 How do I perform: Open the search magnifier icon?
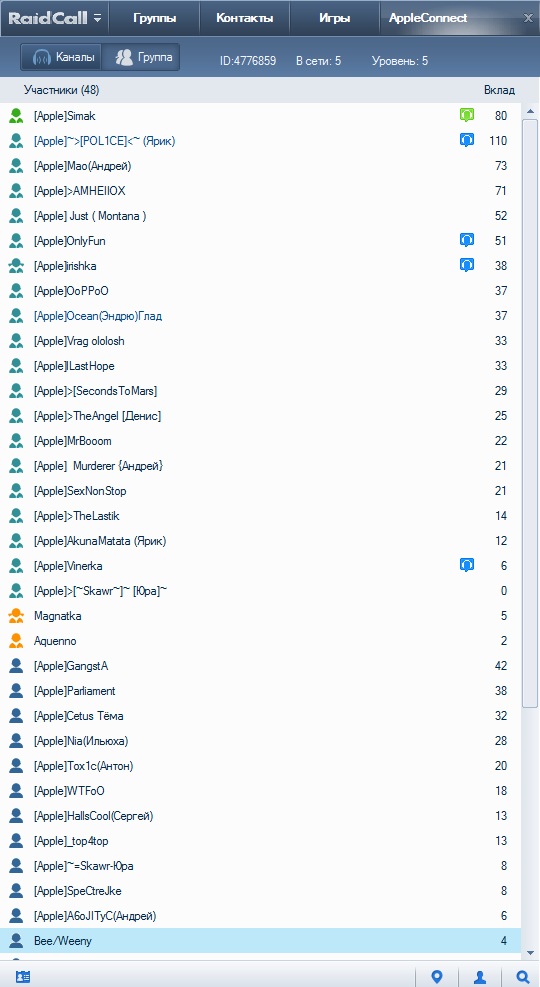click(522, 976)
